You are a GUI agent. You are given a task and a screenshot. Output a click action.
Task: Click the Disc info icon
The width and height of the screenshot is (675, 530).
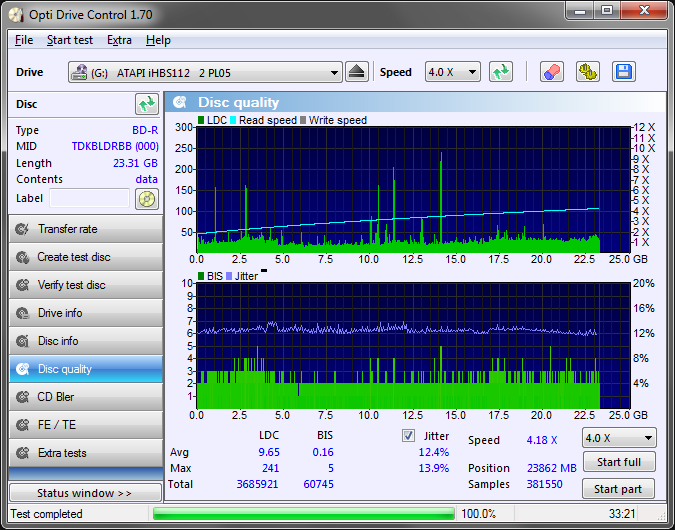[22, 341]
